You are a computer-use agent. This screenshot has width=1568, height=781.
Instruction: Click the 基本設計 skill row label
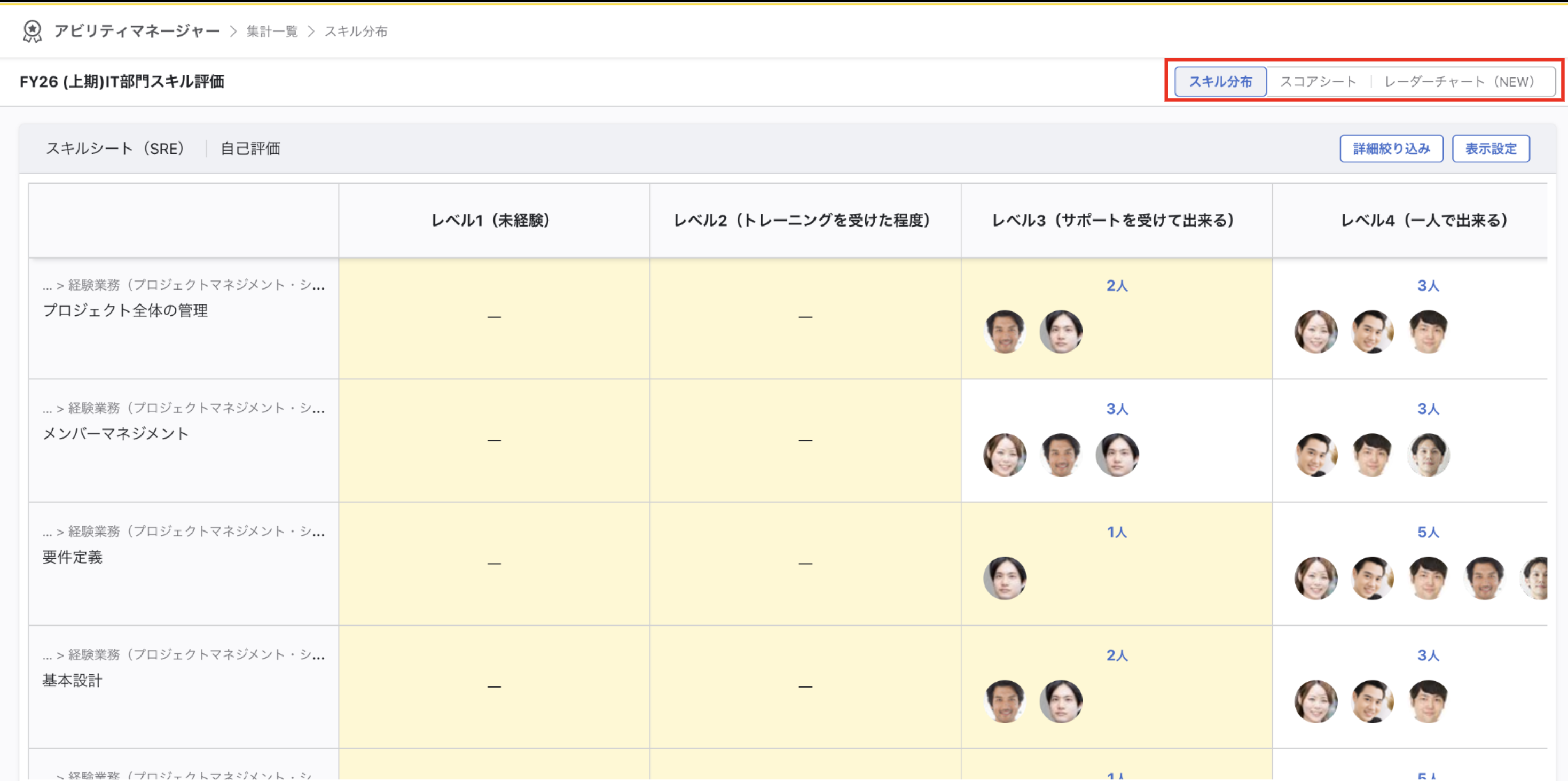coord(73,681)
